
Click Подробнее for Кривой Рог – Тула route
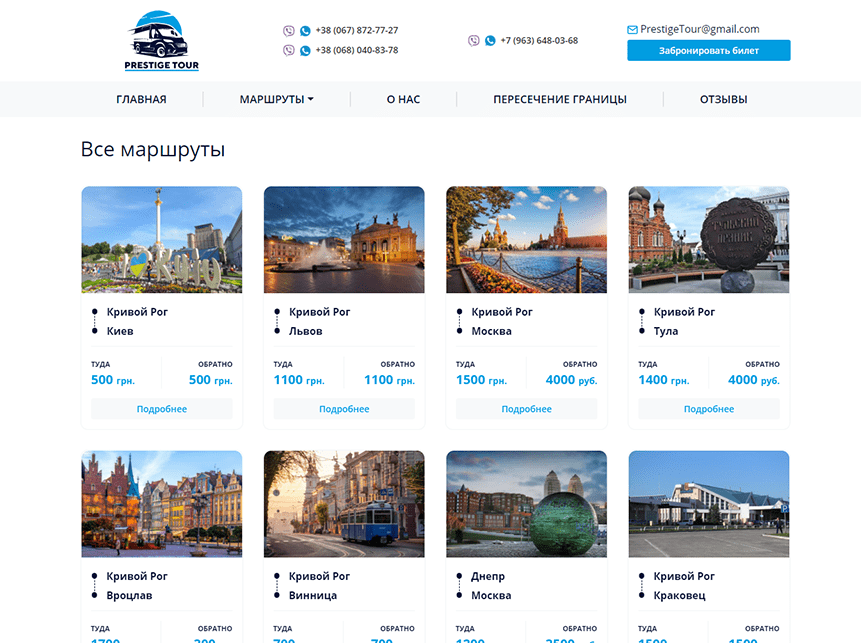coord(709,409)
